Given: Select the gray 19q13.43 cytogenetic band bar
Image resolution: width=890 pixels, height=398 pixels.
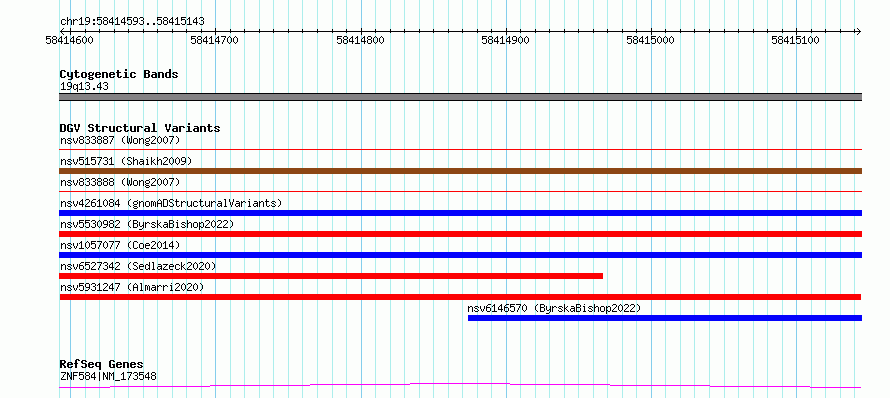Looking at the screenshot, I should pyautogui.click(x=460, y=97).
